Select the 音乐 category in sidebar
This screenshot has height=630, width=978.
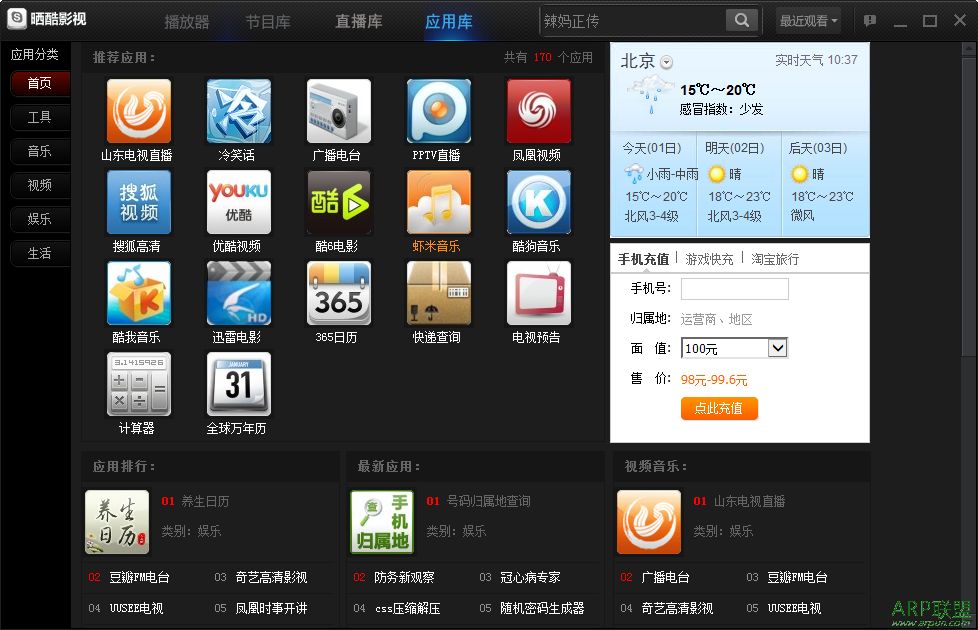pyautogui.click(x=40, y=151)
